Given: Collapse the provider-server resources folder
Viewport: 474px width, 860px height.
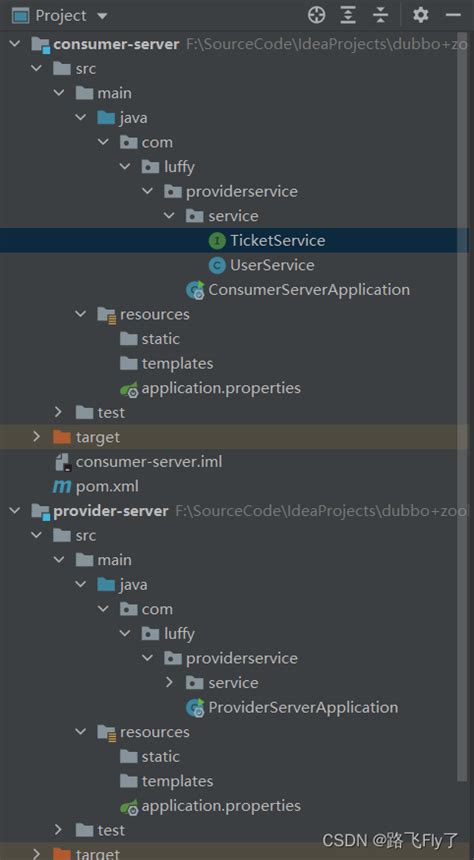Looking at the screenshot, I should [x=81, y=732].
